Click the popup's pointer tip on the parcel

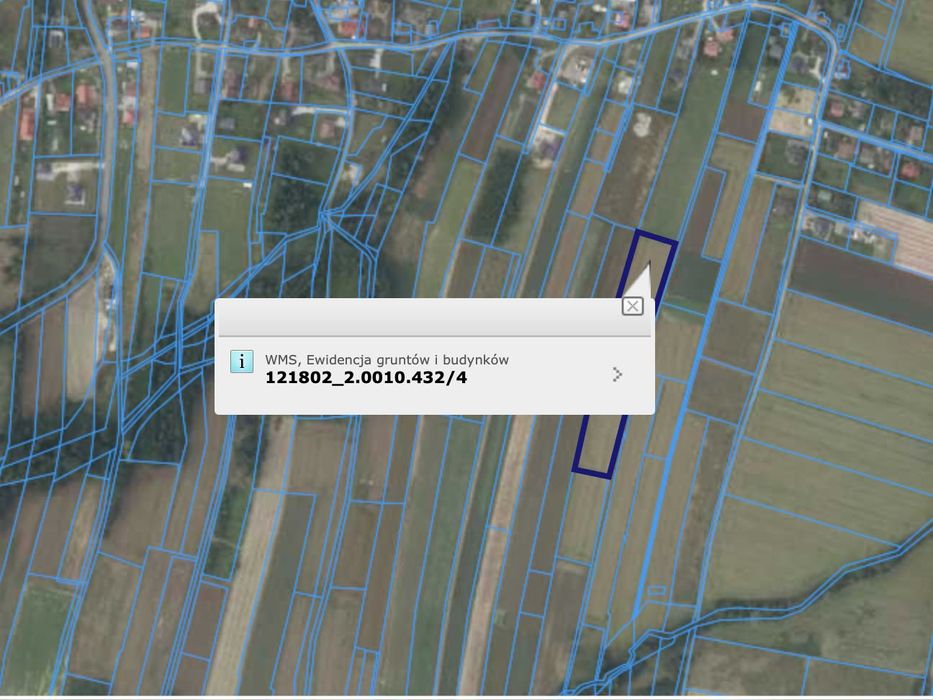point(649,263)
